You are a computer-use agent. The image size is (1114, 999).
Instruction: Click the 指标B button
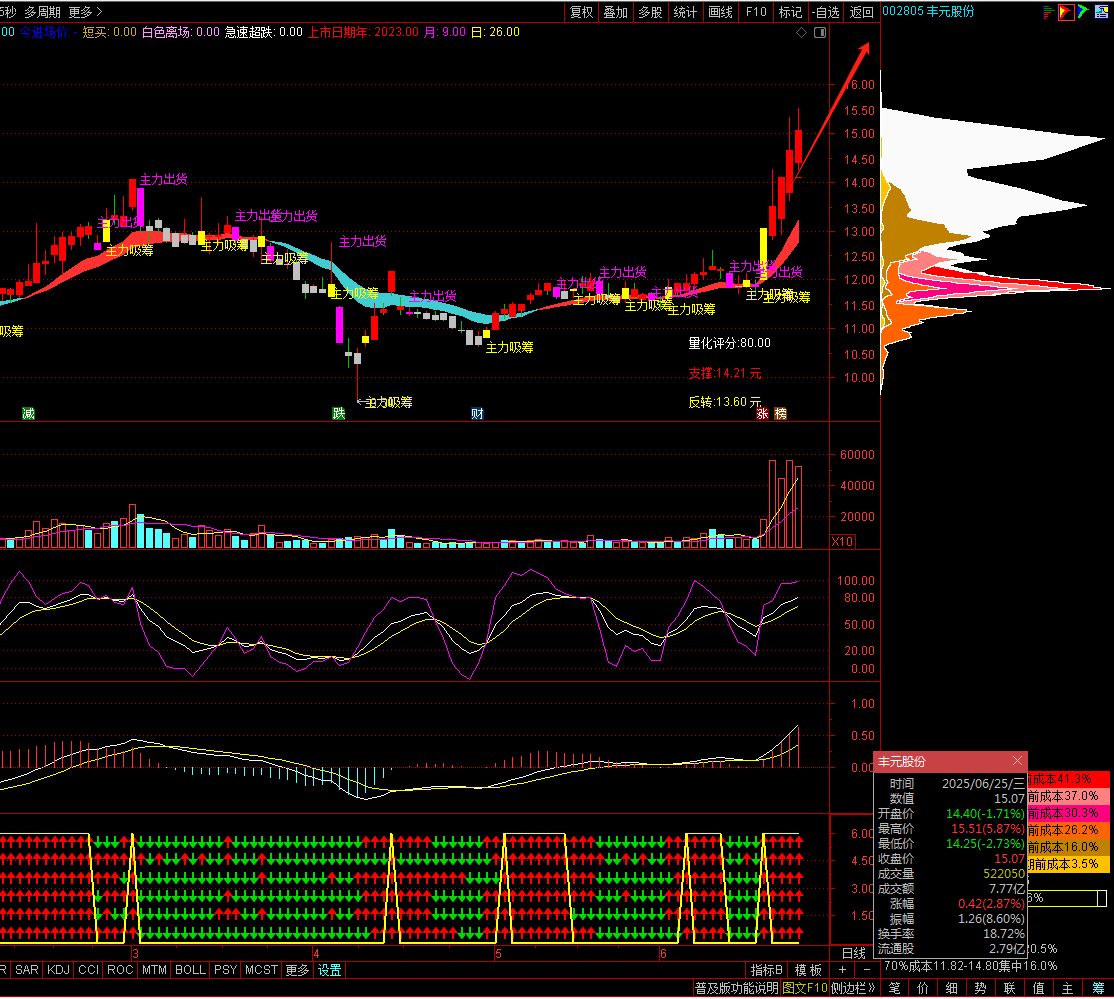click(767, 970)
